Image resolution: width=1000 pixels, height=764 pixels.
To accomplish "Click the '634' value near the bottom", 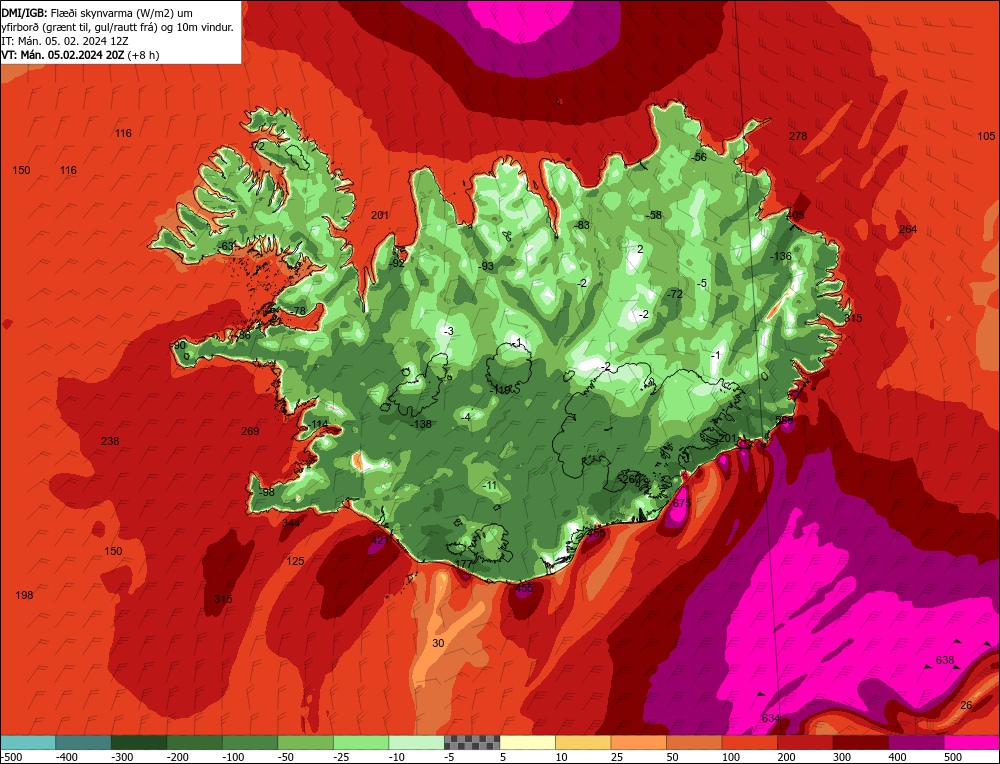I will point(771,718).
